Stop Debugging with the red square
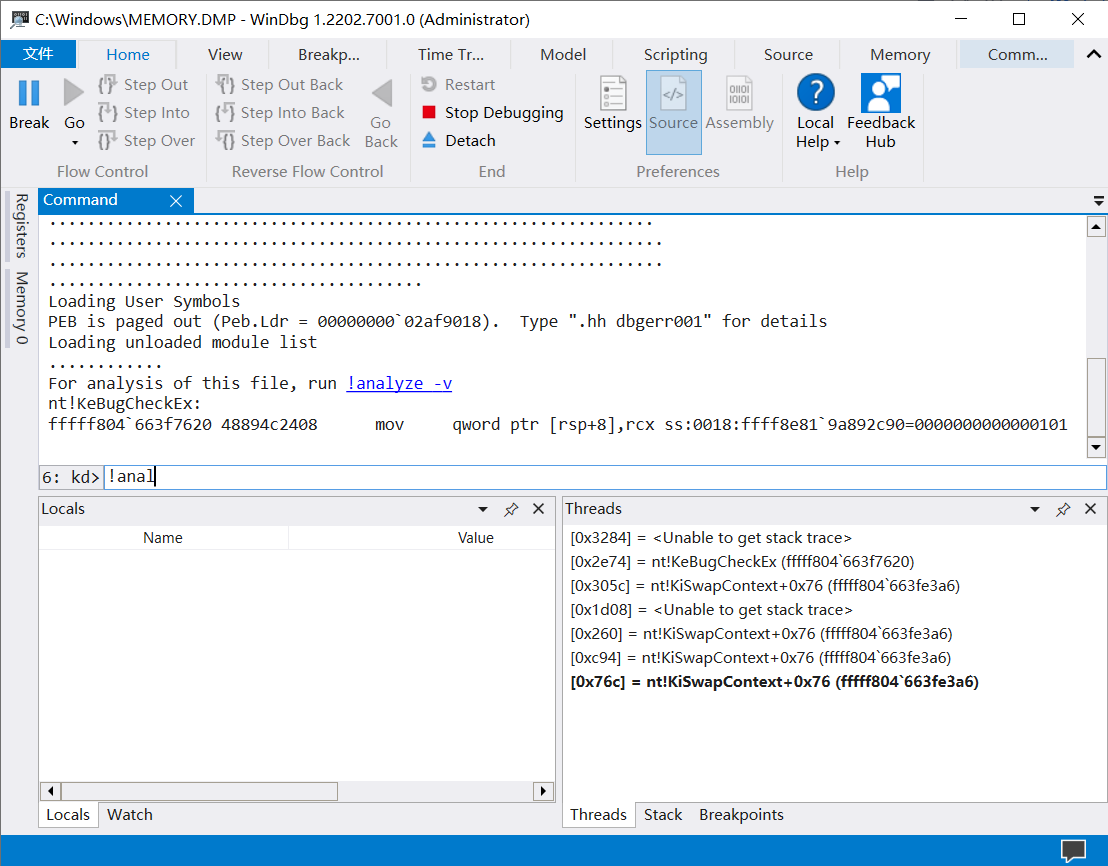The height and width of the screenshot is (866, 1108). pyautogui.click(x=493, y=113)
